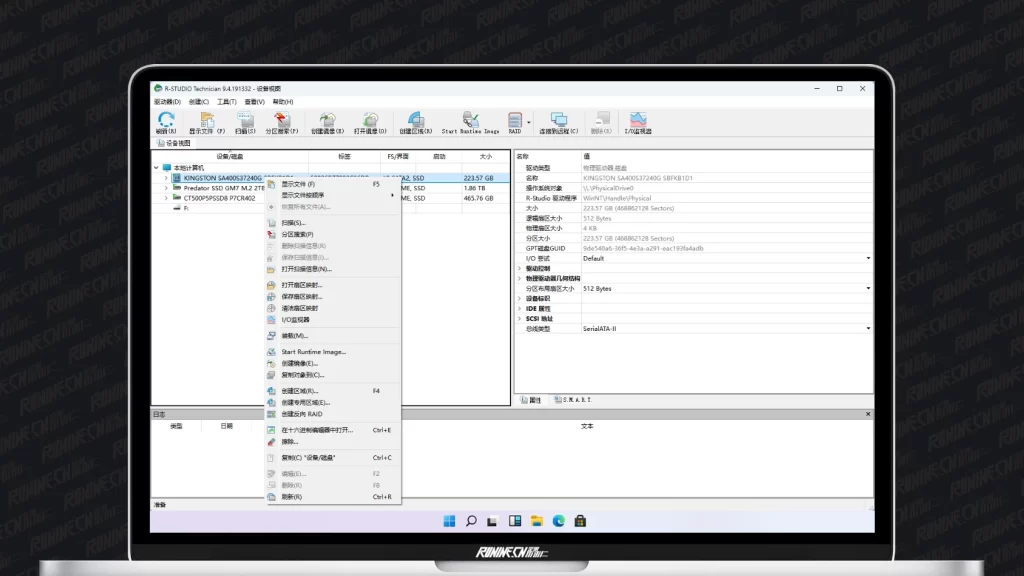
Task: Open Microsoft Edge from the taskbar
Action: pos(559,521)
